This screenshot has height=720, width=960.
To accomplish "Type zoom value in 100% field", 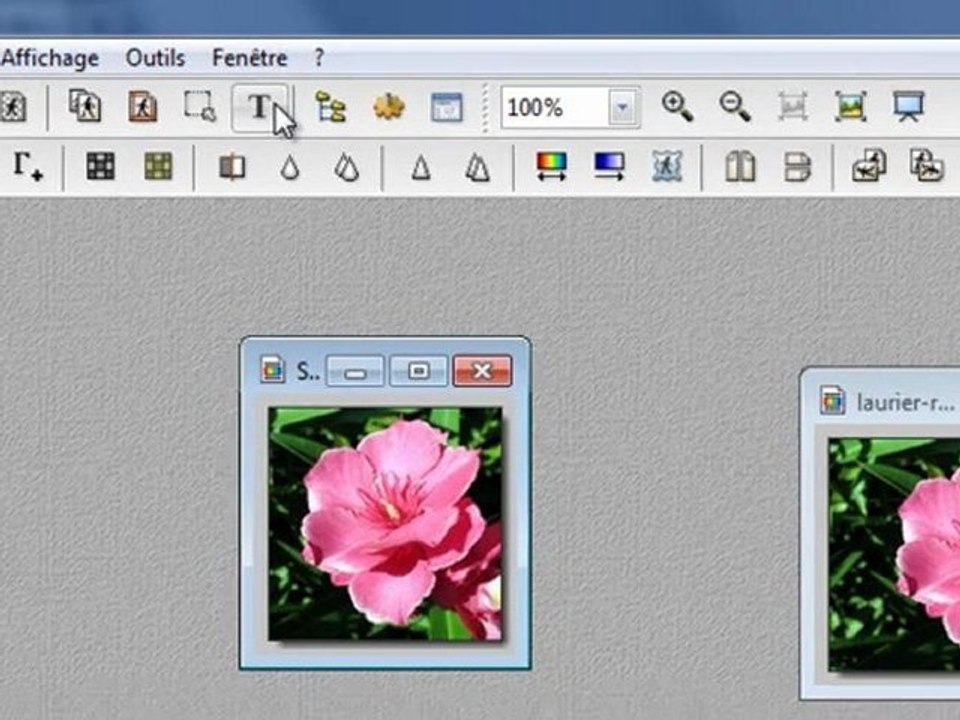I will pyautogui.click(x=555, y=108).
